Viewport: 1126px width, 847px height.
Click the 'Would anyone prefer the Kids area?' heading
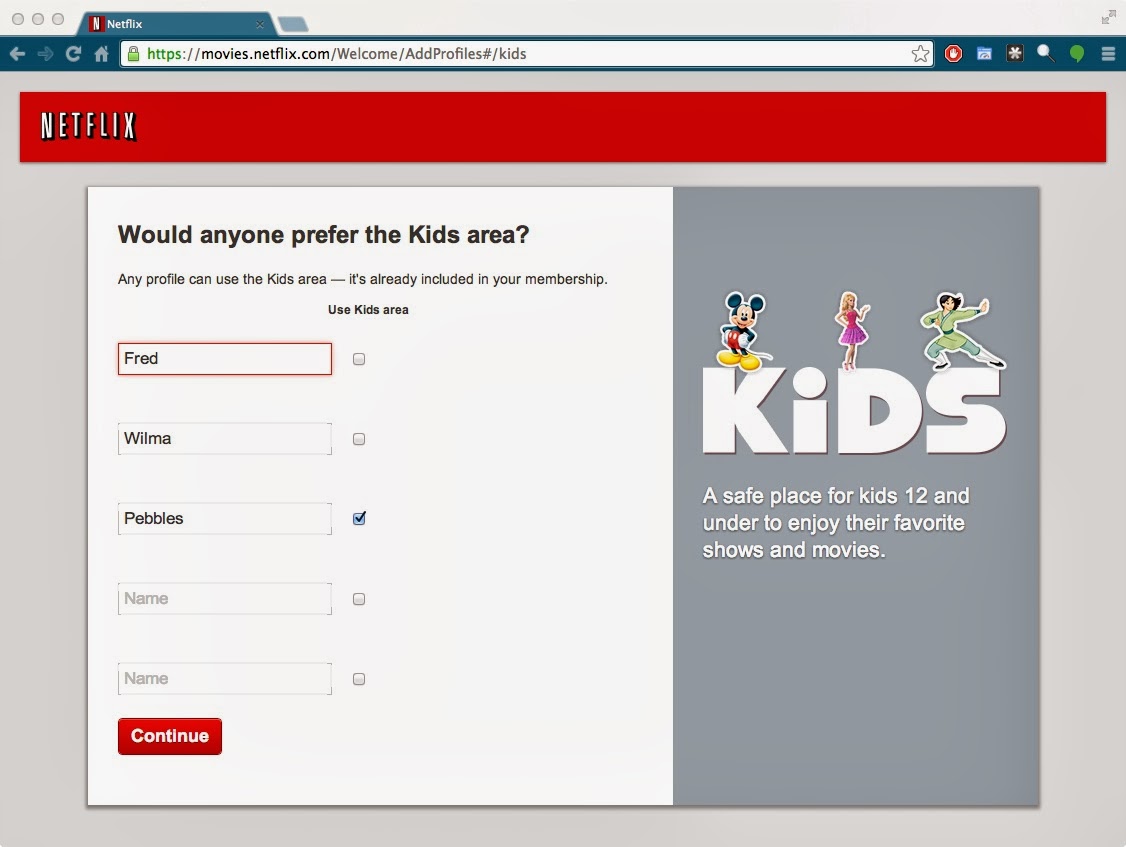(323, 235)
